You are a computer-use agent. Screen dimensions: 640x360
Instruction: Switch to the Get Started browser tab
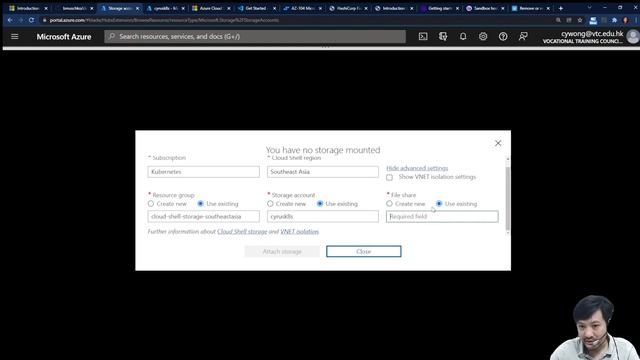tap(256, 8)
